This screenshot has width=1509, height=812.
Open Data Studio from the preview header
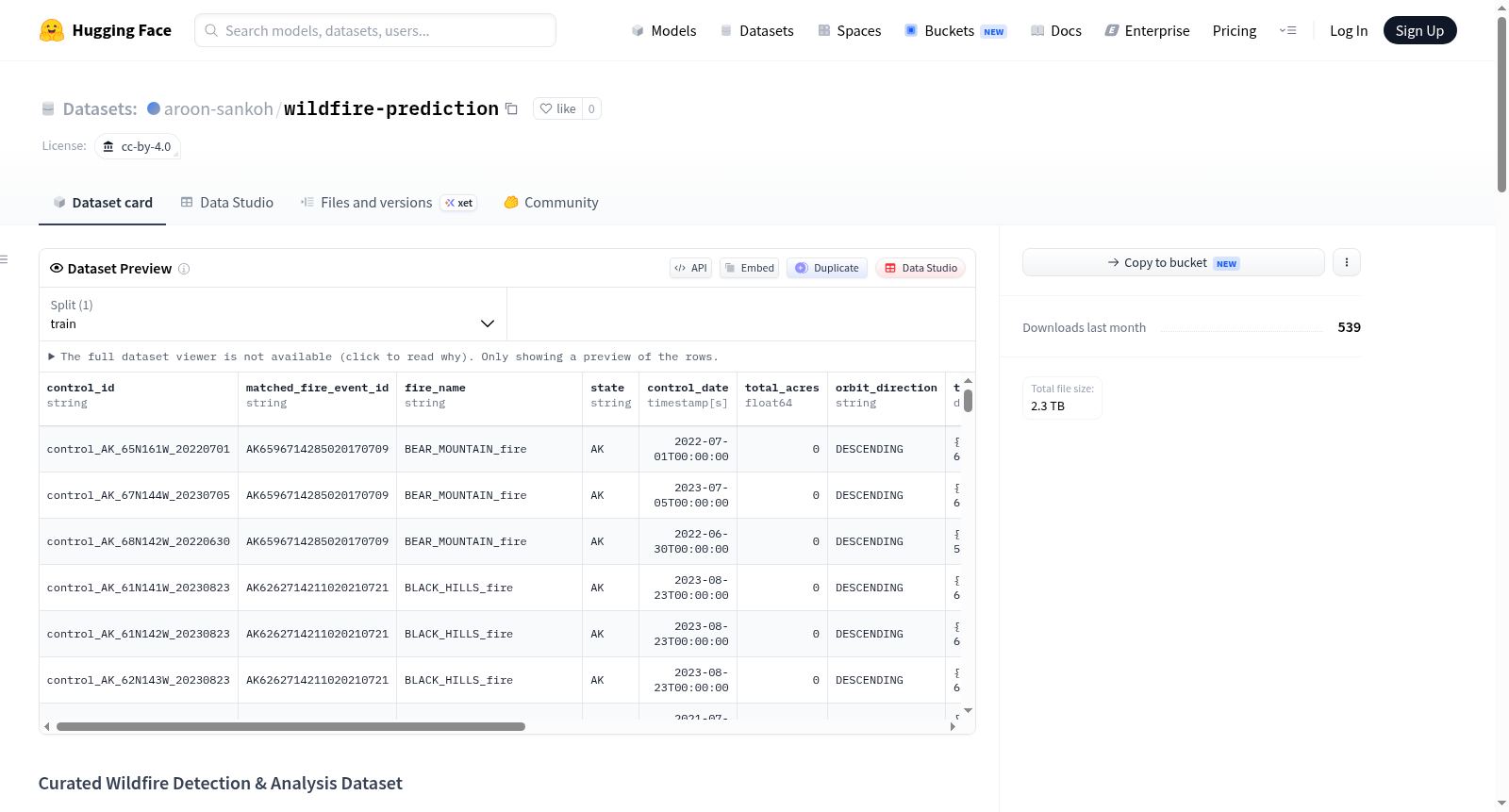920,268
